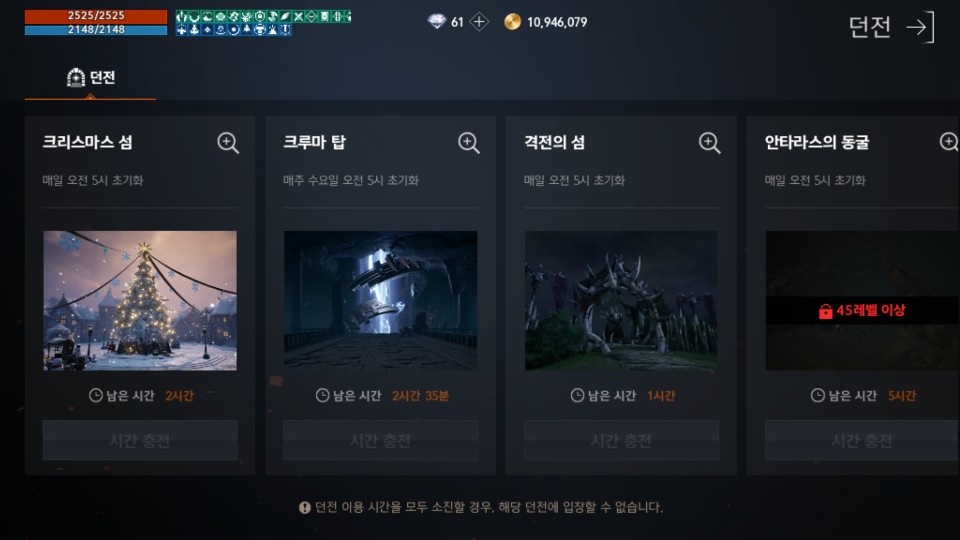
Task: Click the diamond currency icon
Action: pyautogui.click(x=437, y=22)
